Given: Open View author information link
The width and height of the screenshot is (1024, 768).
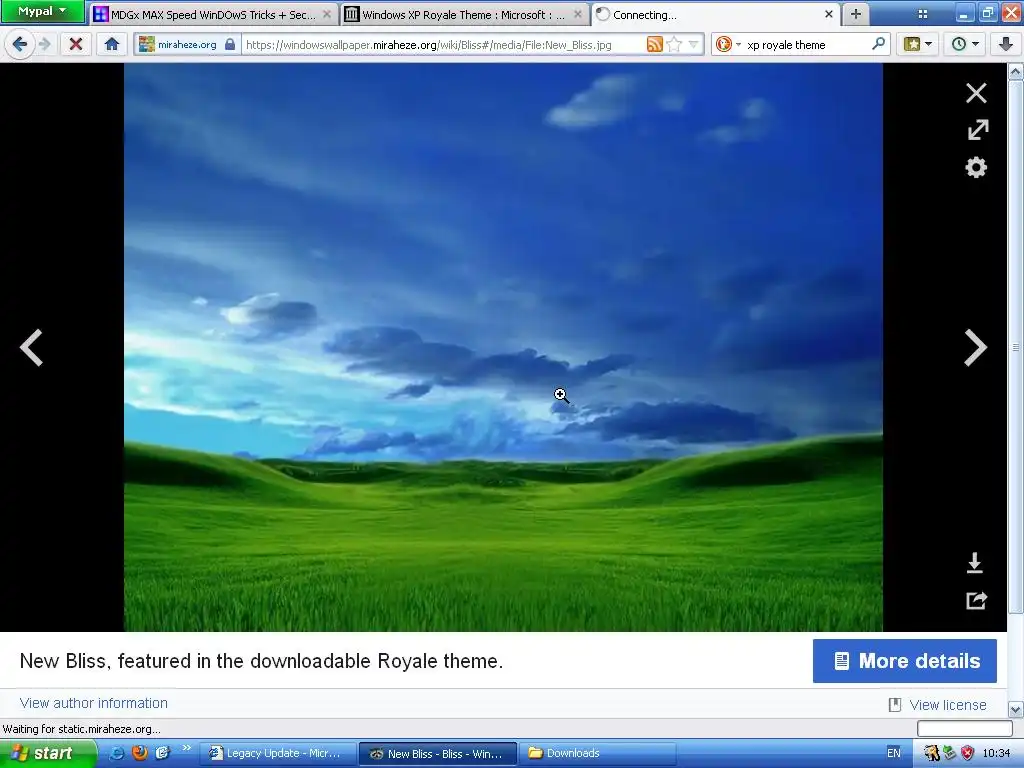Looking at the screenshot, I should point(93,703).
